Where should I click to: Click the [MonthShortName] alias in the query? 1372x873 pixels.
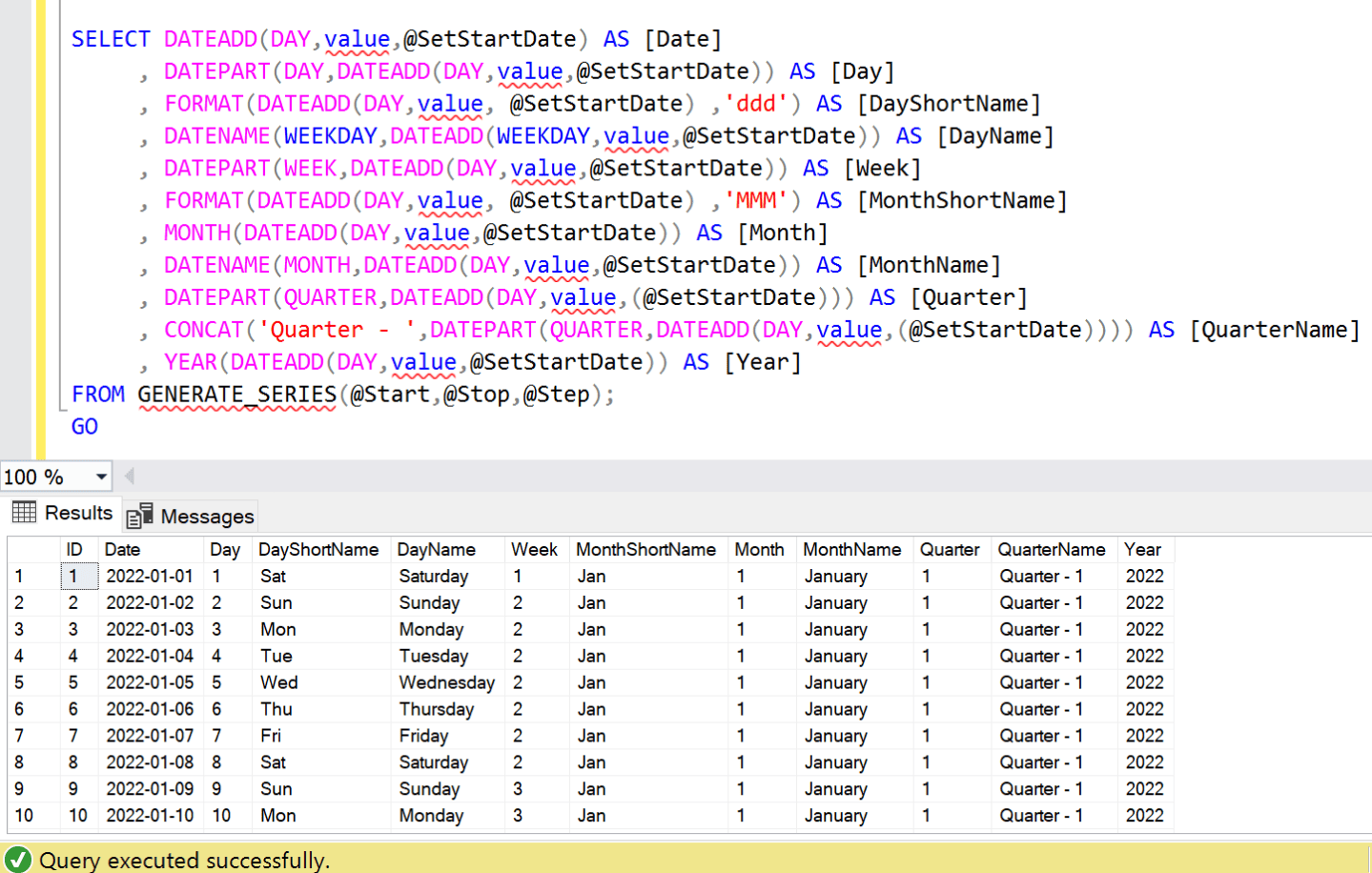(963, 201)
